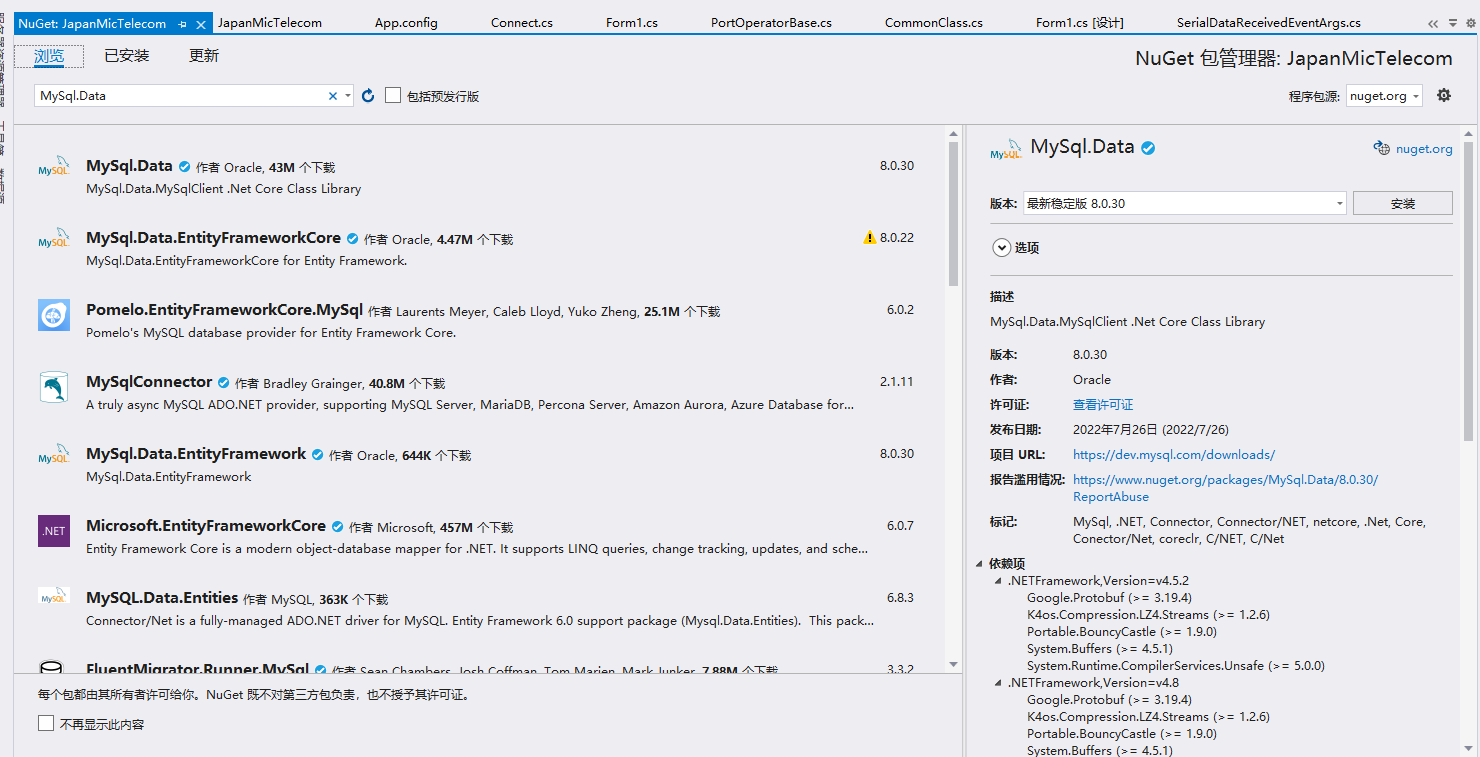1480x757 pixels.
Task: Click the MySQL.Data.Entities package logo
Action: coord(54,596)
